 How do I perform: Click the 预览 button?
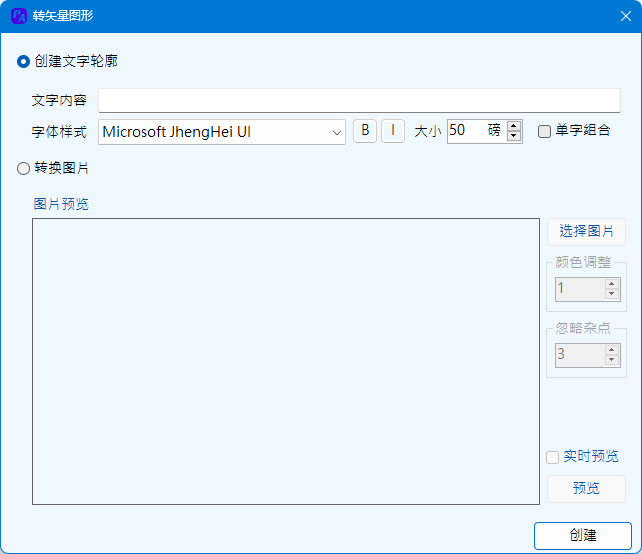click(x=586, y=488)
